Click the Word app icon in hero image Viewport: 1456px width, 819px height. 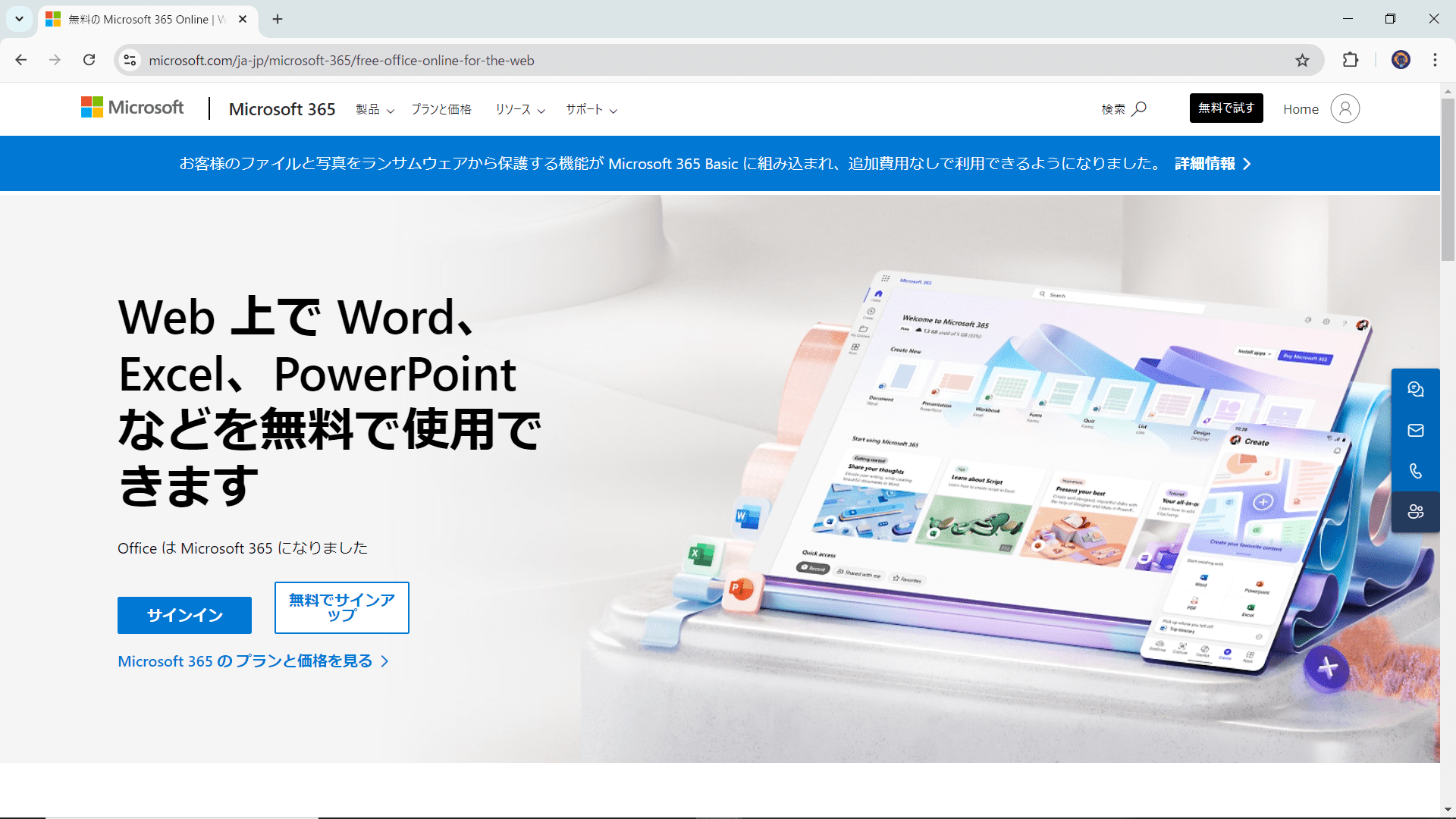point(747,519)
